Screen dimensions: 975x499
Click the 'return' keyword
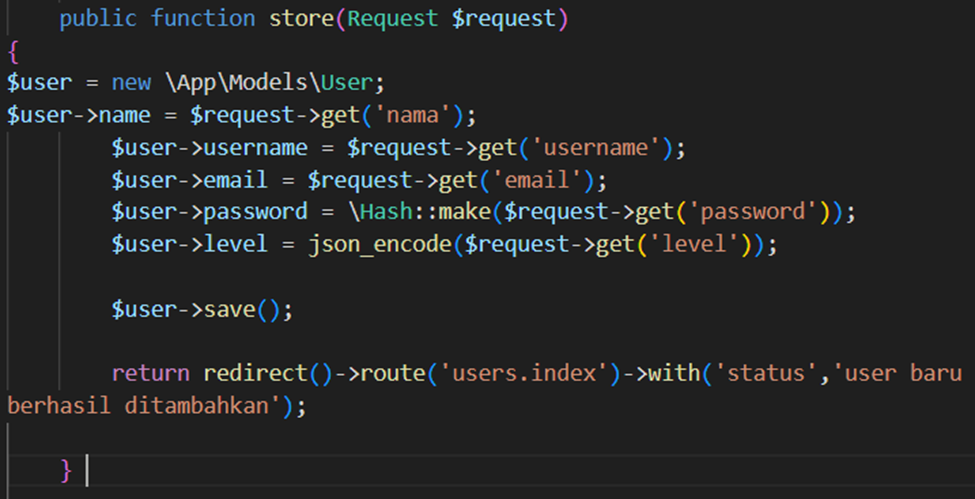pyautogui.click(x=150, y=373)
